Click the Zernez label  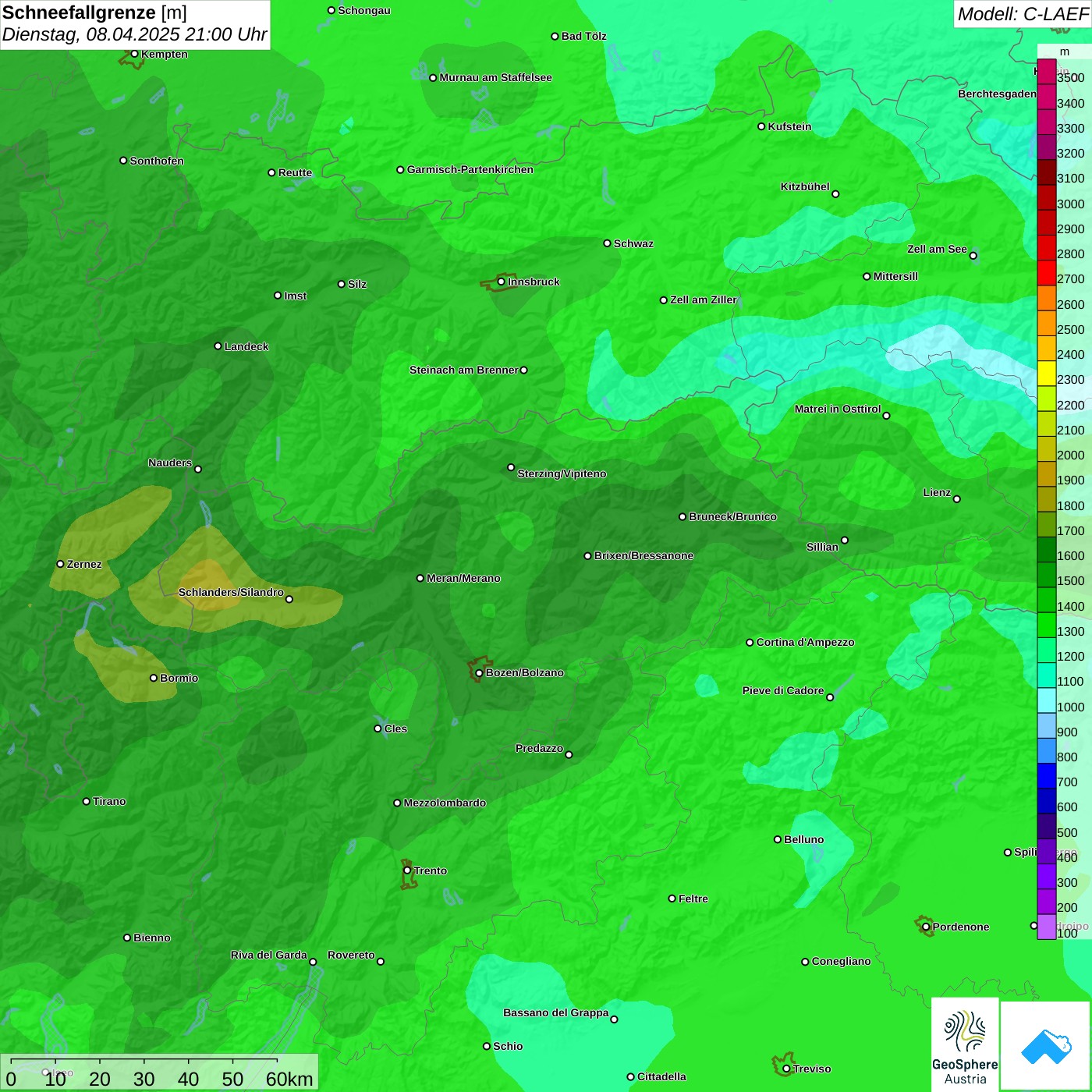84,564
